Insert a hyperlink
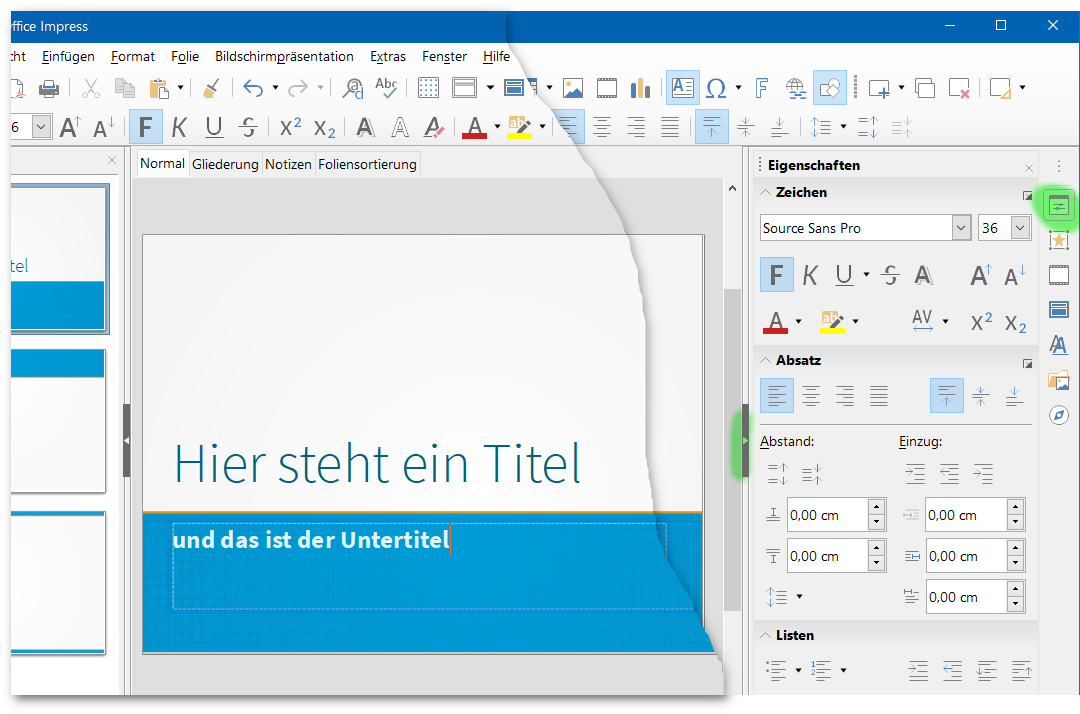Viewport: 1080px width, 714px height. click(x=796, y=88)
